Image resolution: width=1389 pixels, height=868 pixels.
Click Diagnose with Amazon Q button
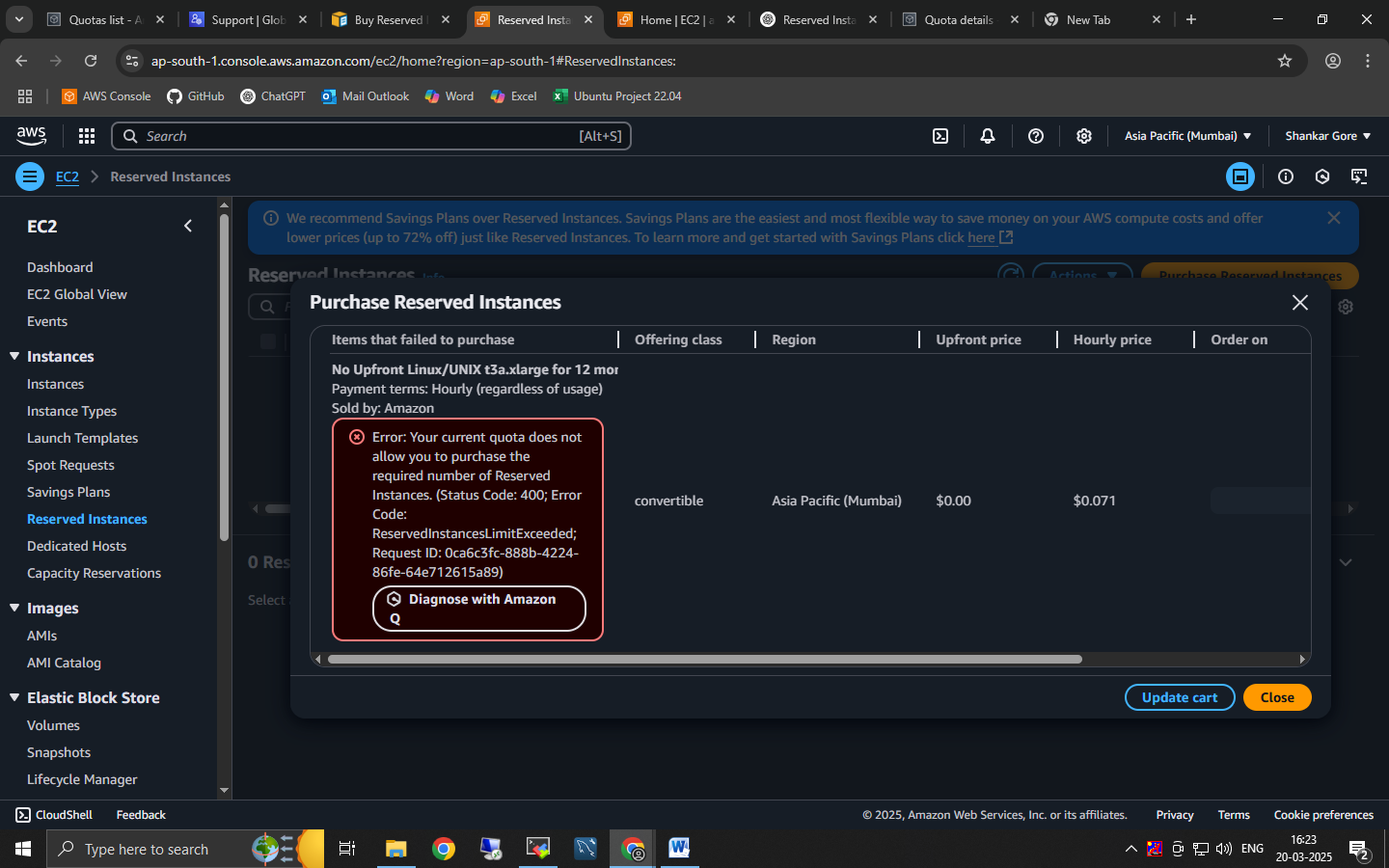tap(479, 609)
